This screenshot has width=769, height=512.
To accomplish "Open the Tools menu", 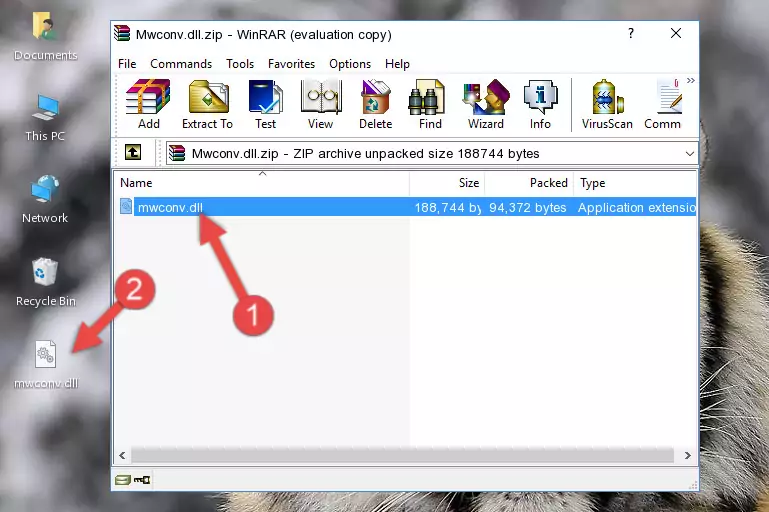I will (x=240, y=64).
